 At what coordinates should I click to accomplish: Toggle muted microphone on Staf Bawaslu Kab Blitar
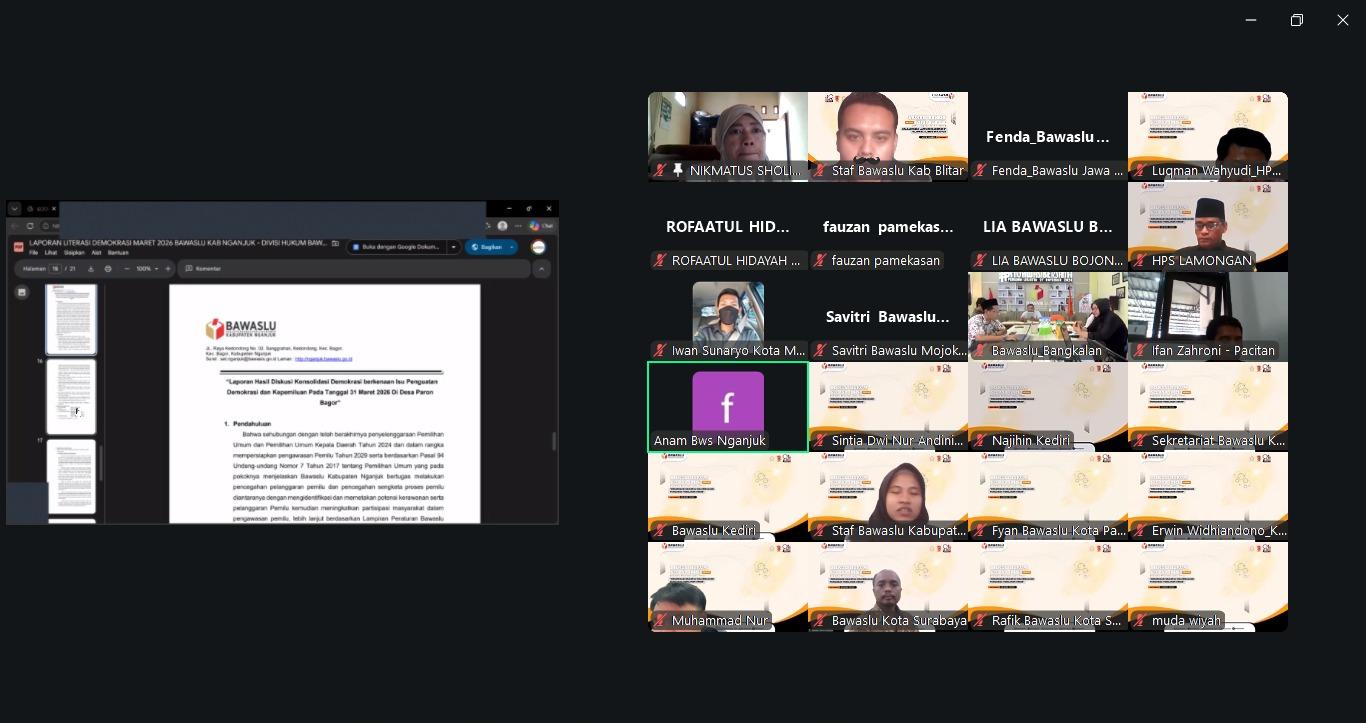(x=820, y=171)
